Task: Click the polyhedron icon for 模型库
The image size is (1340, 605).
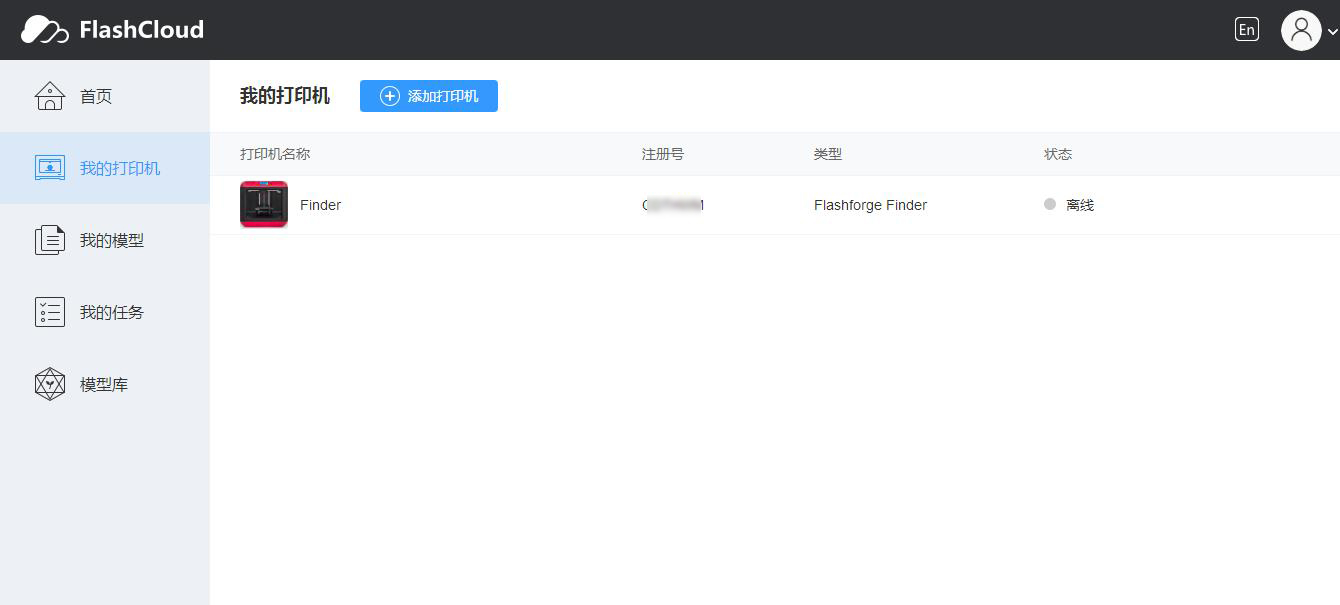Action: (x=50, y=384)
